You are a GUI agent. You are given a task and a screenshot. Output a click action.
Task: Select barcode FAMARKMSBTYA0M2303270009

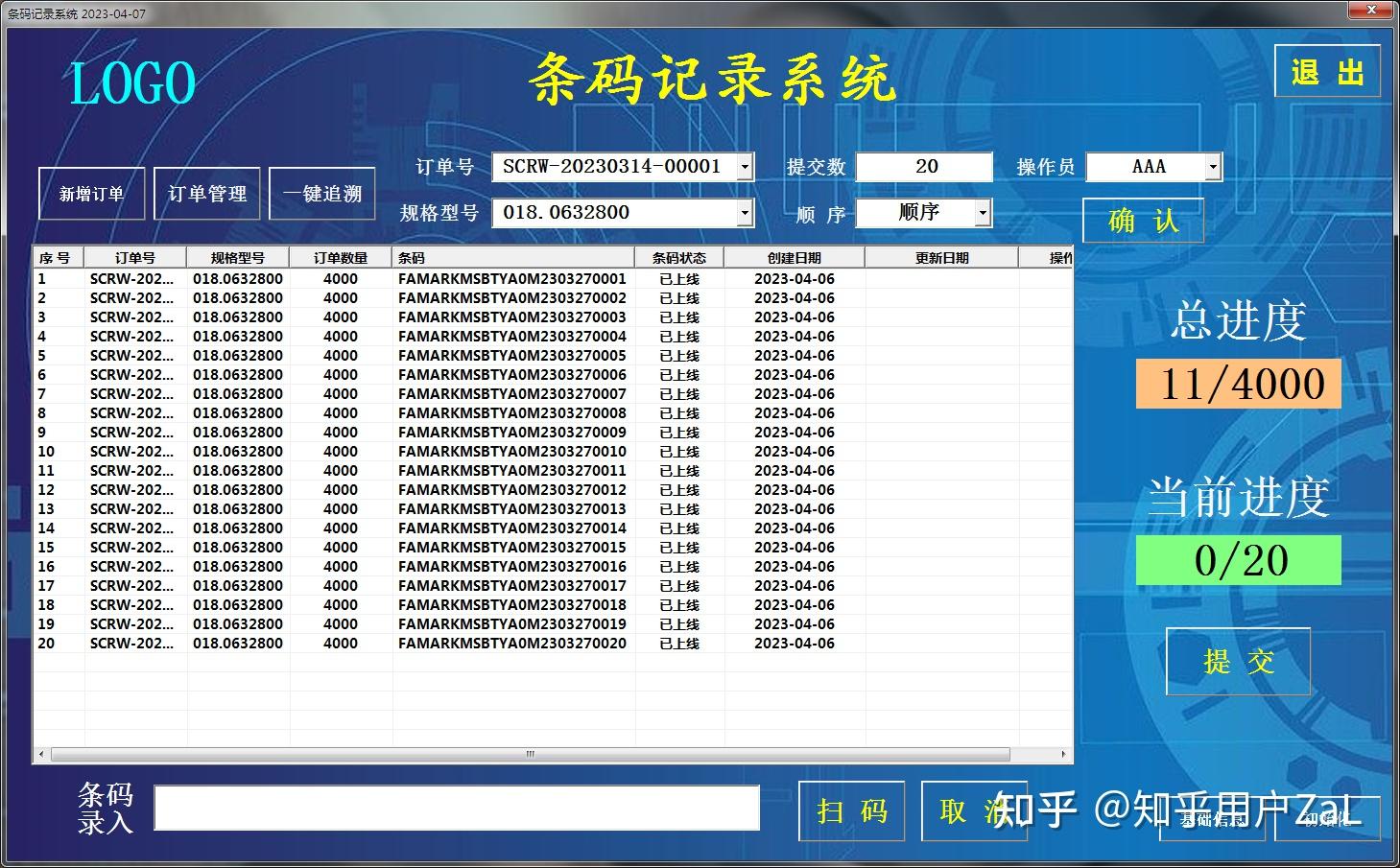coord(512,433)
